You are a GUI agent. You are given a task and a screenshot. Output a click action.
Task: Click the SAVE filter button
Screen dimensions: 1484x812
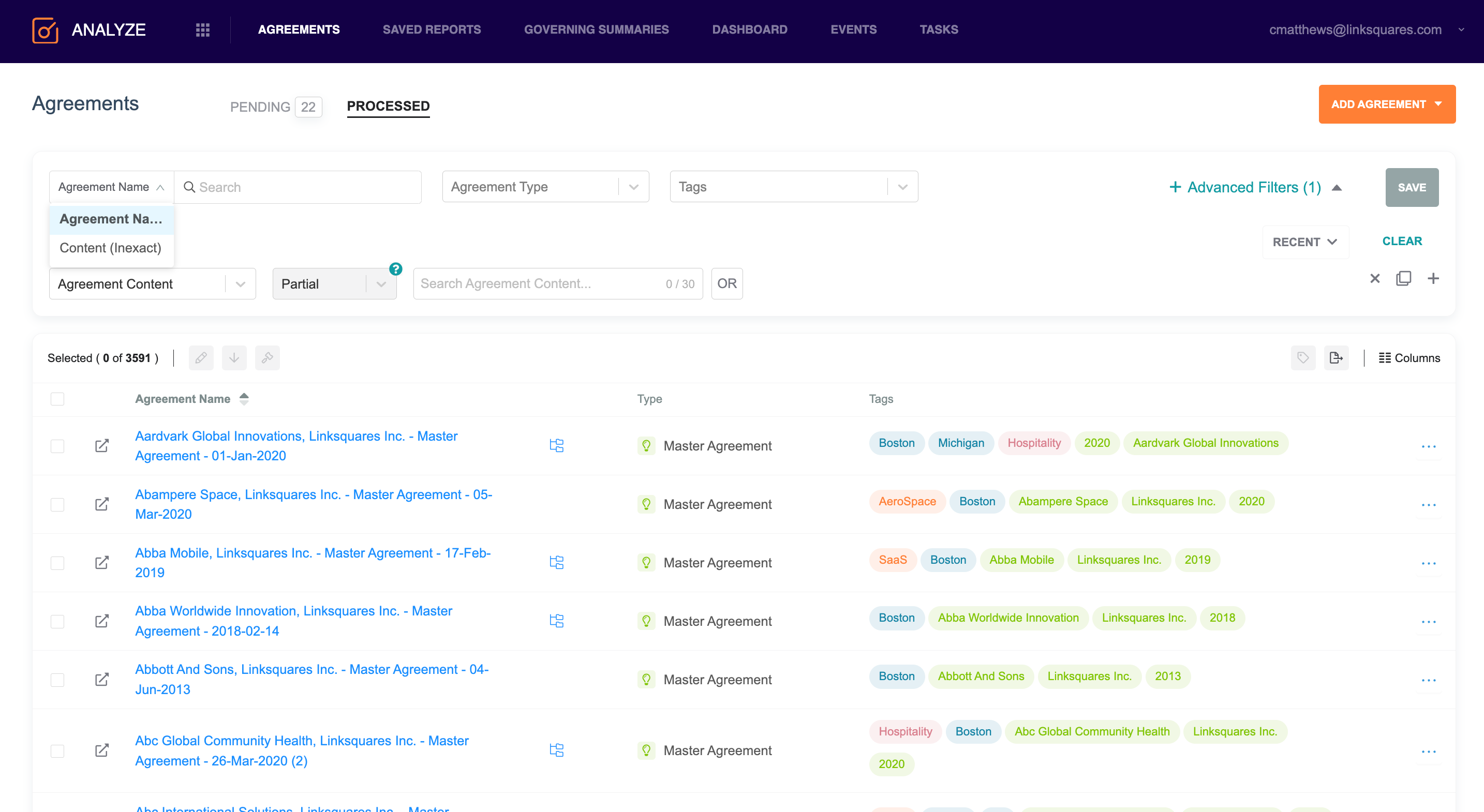pos(1412,188)
